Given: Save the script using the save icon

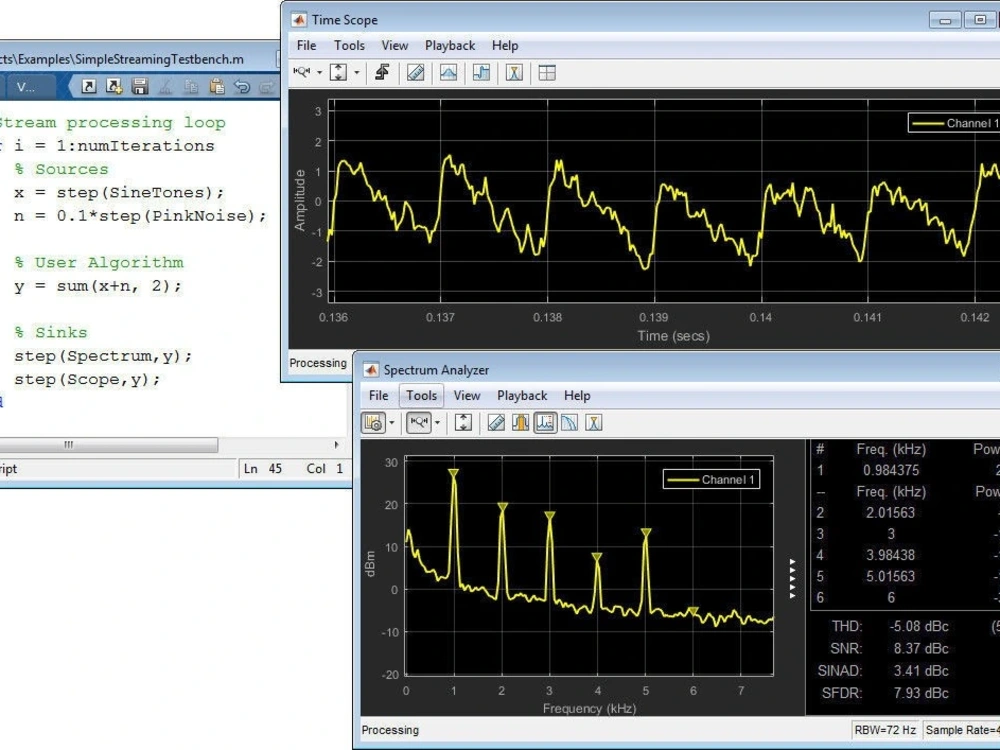Looking at the screenshot, I should (x=142, y=88).
